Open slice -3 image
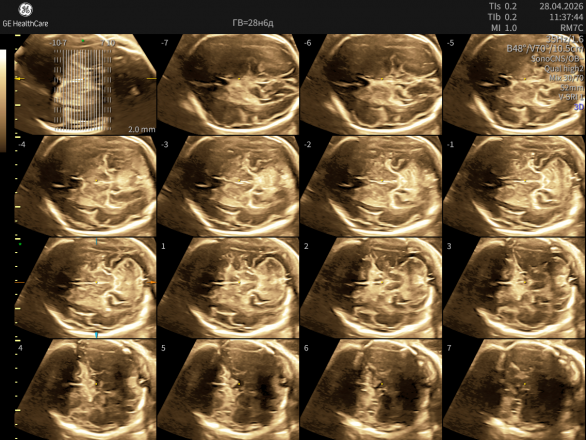 pyautogui.click(x=228, y=186)
